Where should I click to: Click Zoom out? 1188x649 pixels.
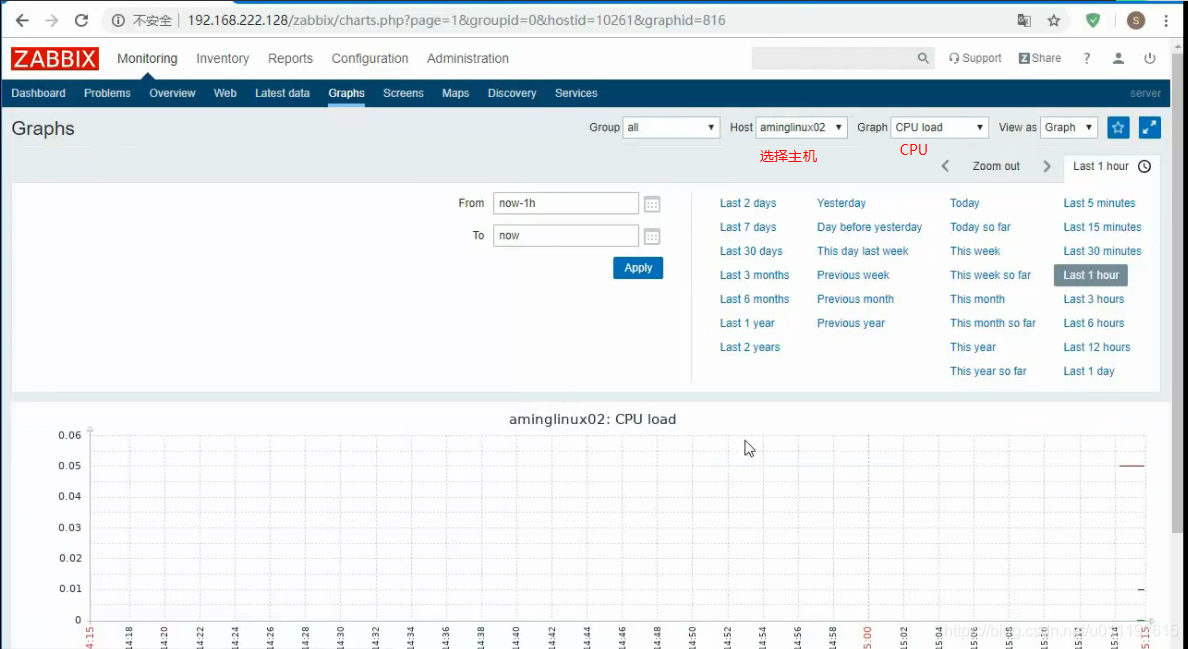[x=996, y=166]
